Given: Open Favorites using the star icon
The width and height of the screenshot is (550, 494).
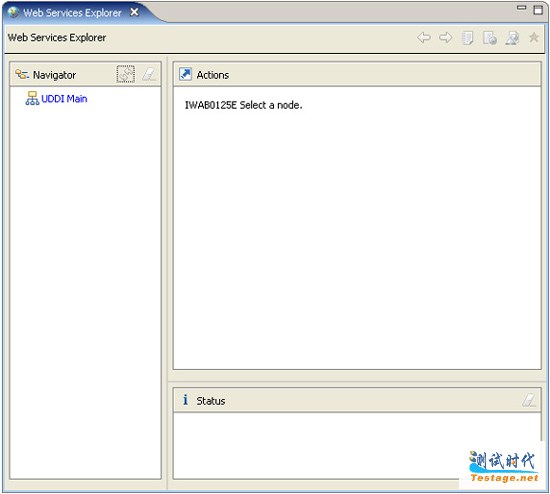Looking at the screenshot, I should click(534, 37).
